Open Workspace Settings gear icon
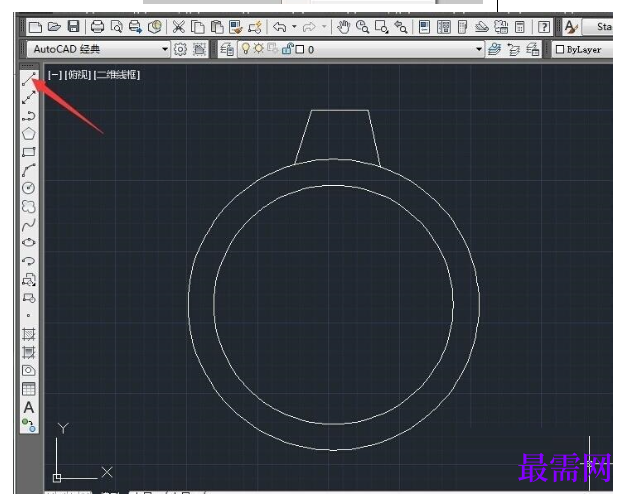 click(x=180, y=49)
